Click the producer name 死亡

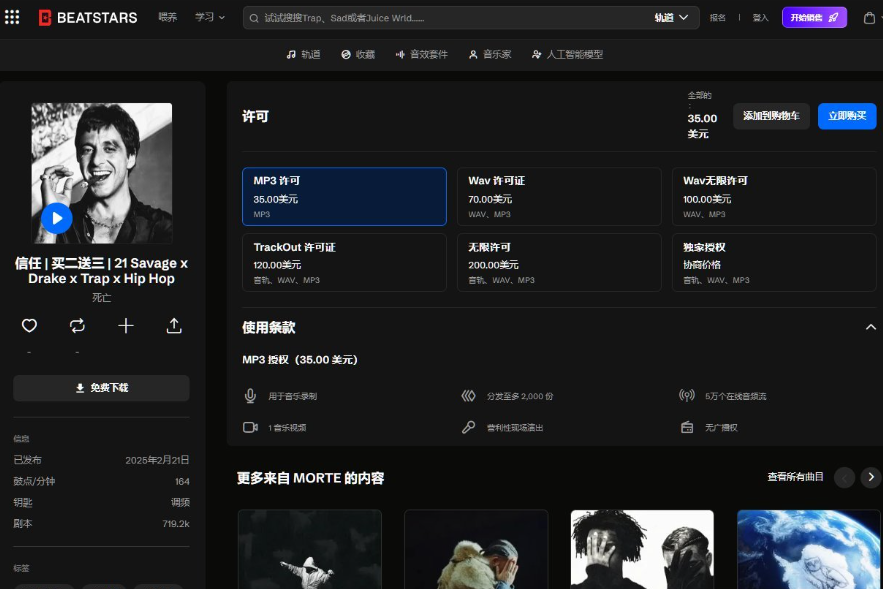(x=101, y=297)
